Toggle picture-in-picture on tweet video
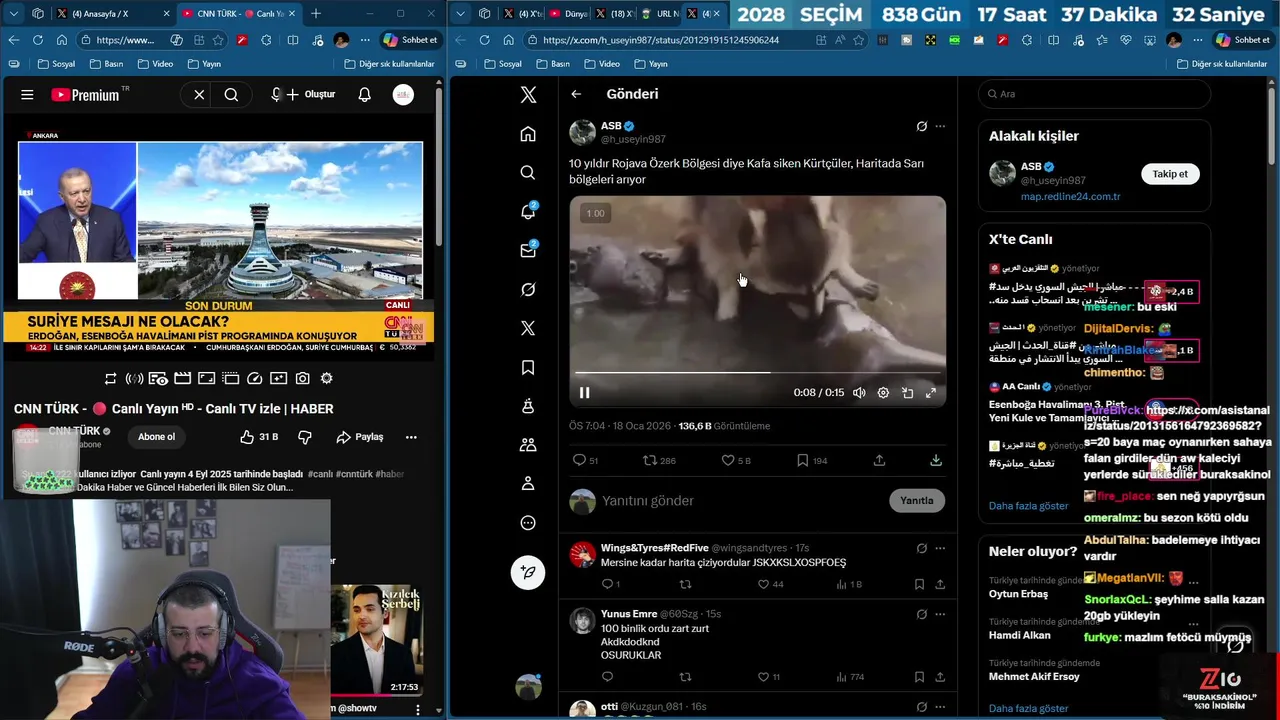1280x720 pixels. [x=907, y=393]
